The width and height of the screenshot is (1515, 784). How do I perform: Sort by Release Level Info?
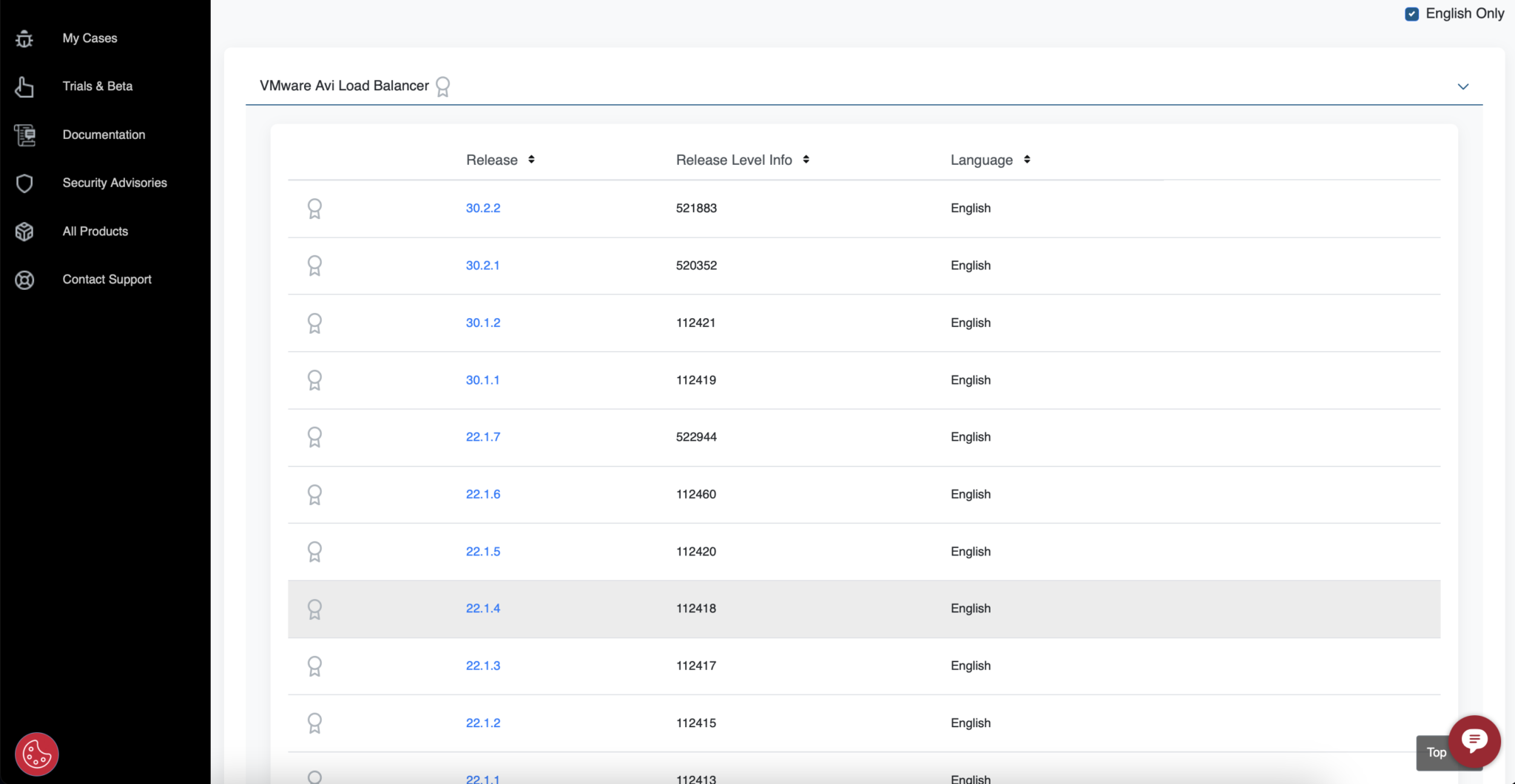point(806,159)
